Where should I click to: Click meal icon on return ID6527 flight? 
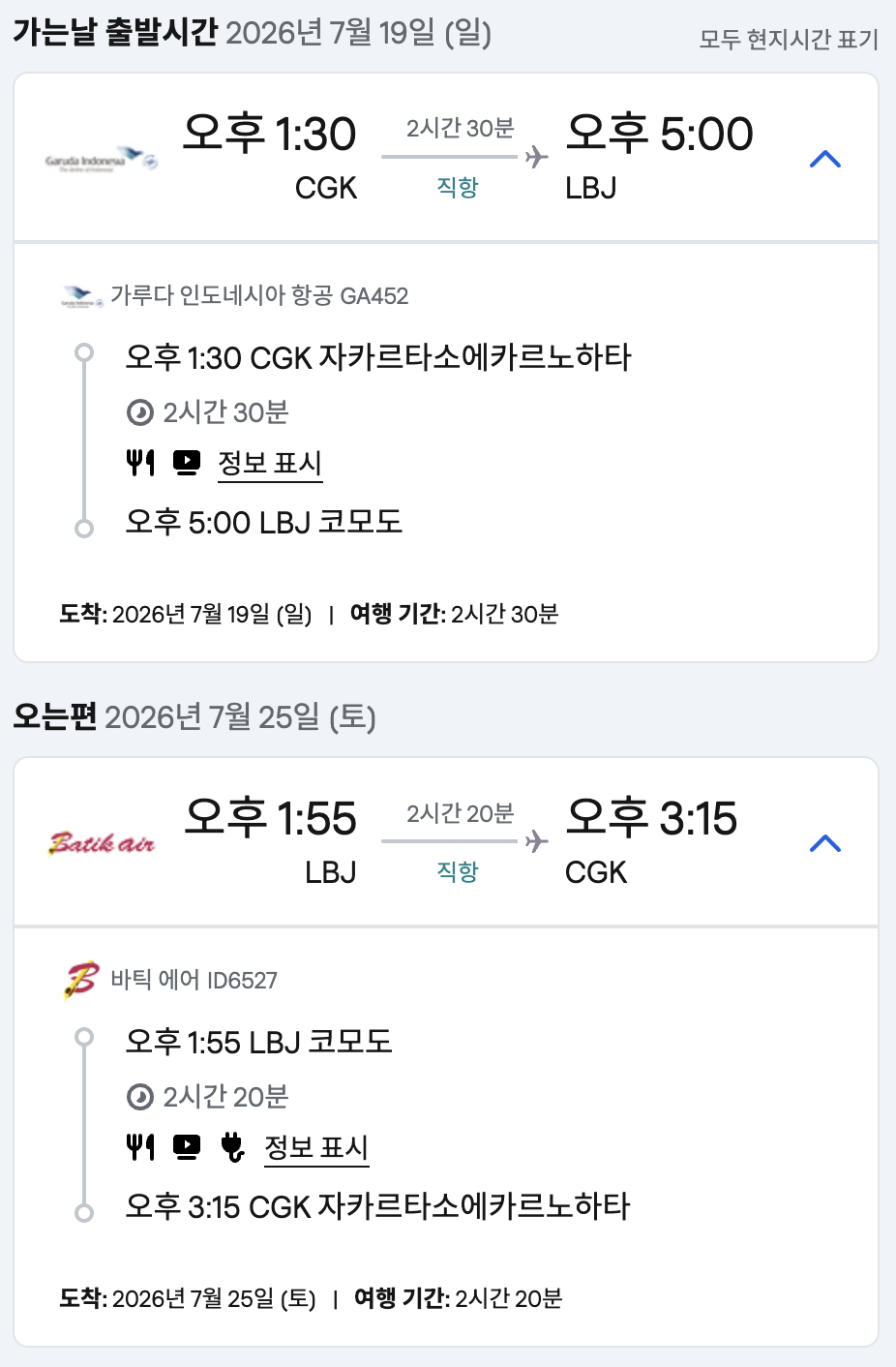coord(140,1147)
